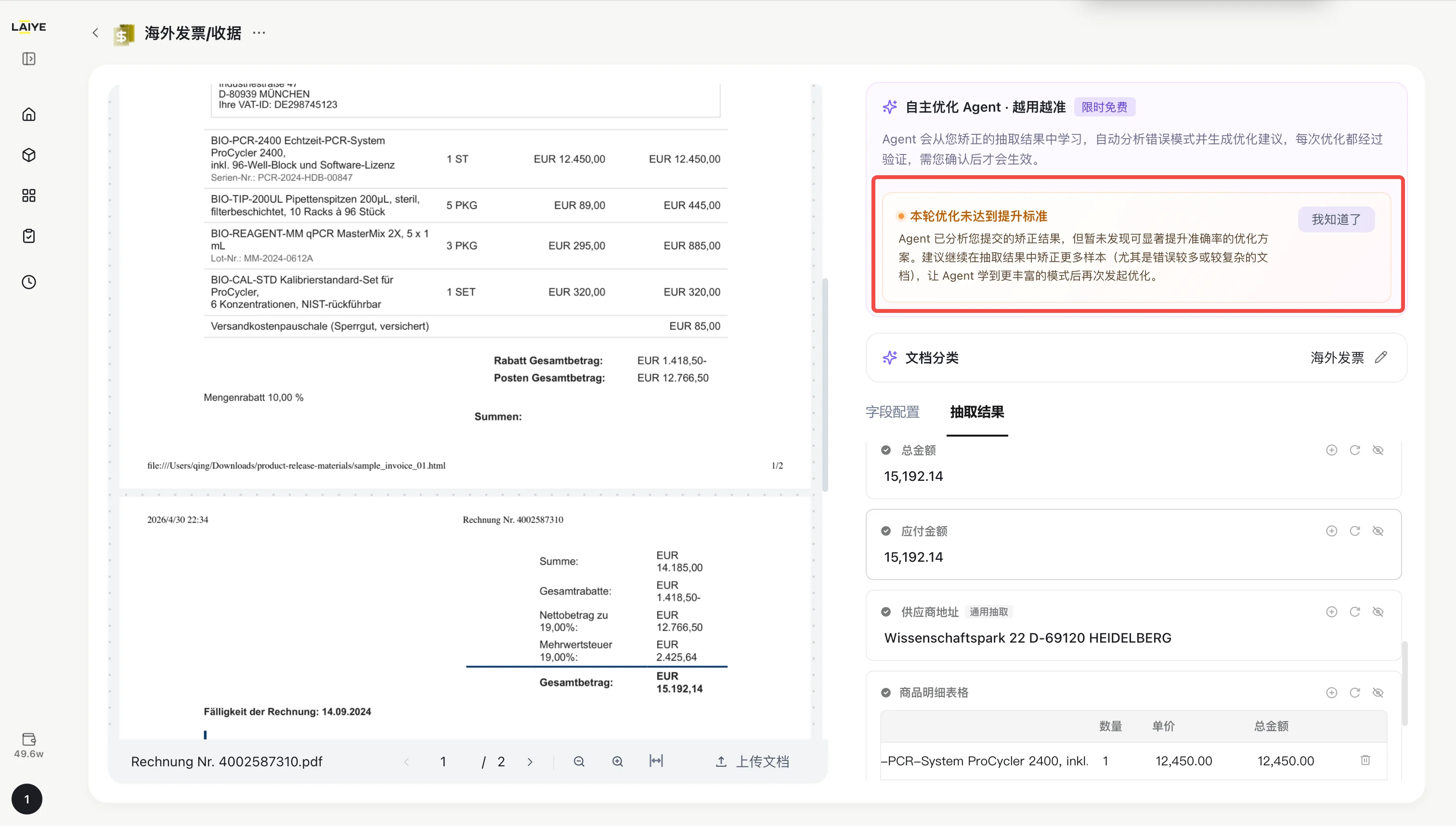This screenshot has width=1456, height=826.
Task: Switch to the 字段配置 tab
Action: point(892,412)
